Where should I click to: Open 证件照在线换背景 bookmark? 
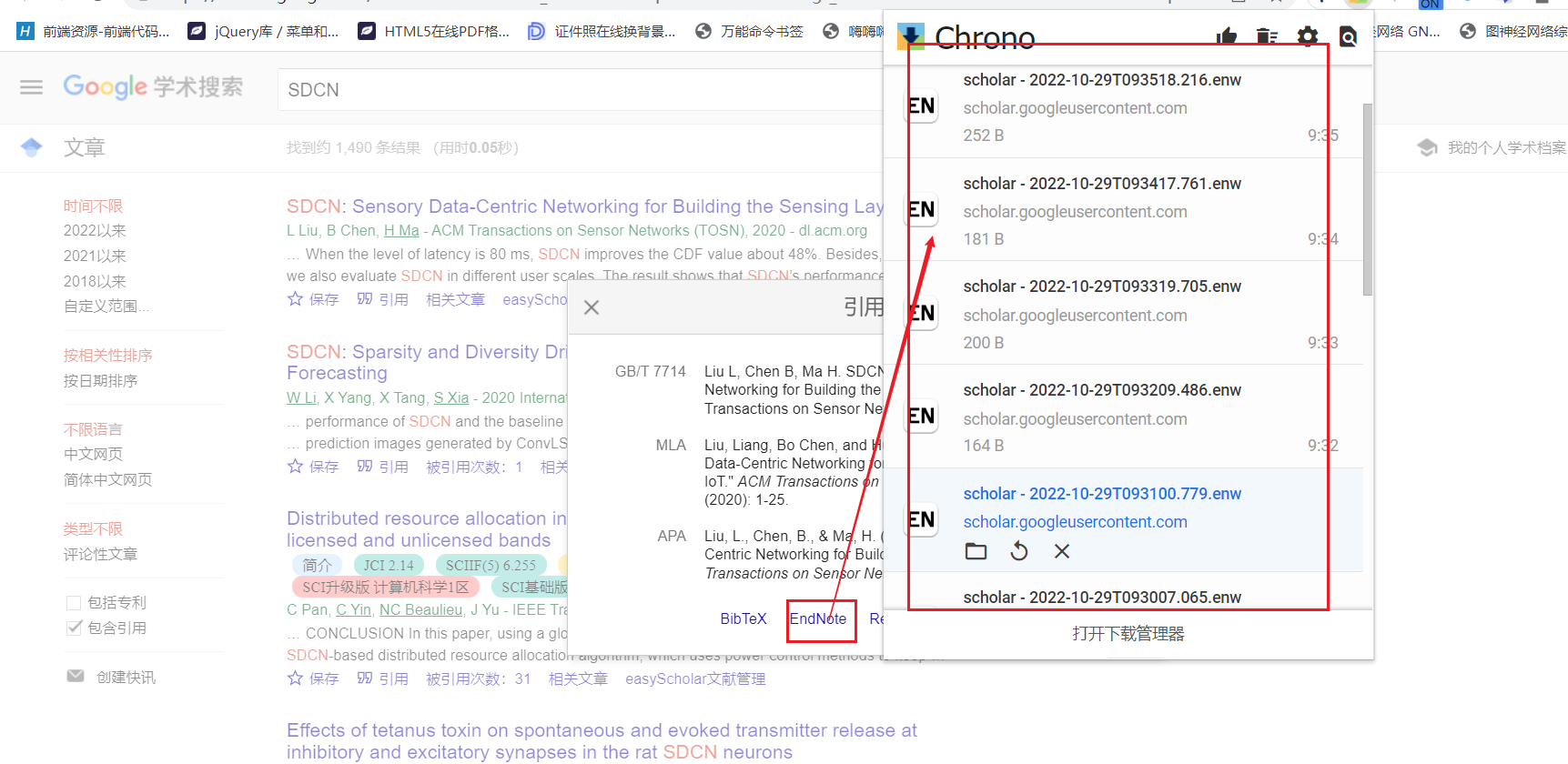(x=602, y=31)
